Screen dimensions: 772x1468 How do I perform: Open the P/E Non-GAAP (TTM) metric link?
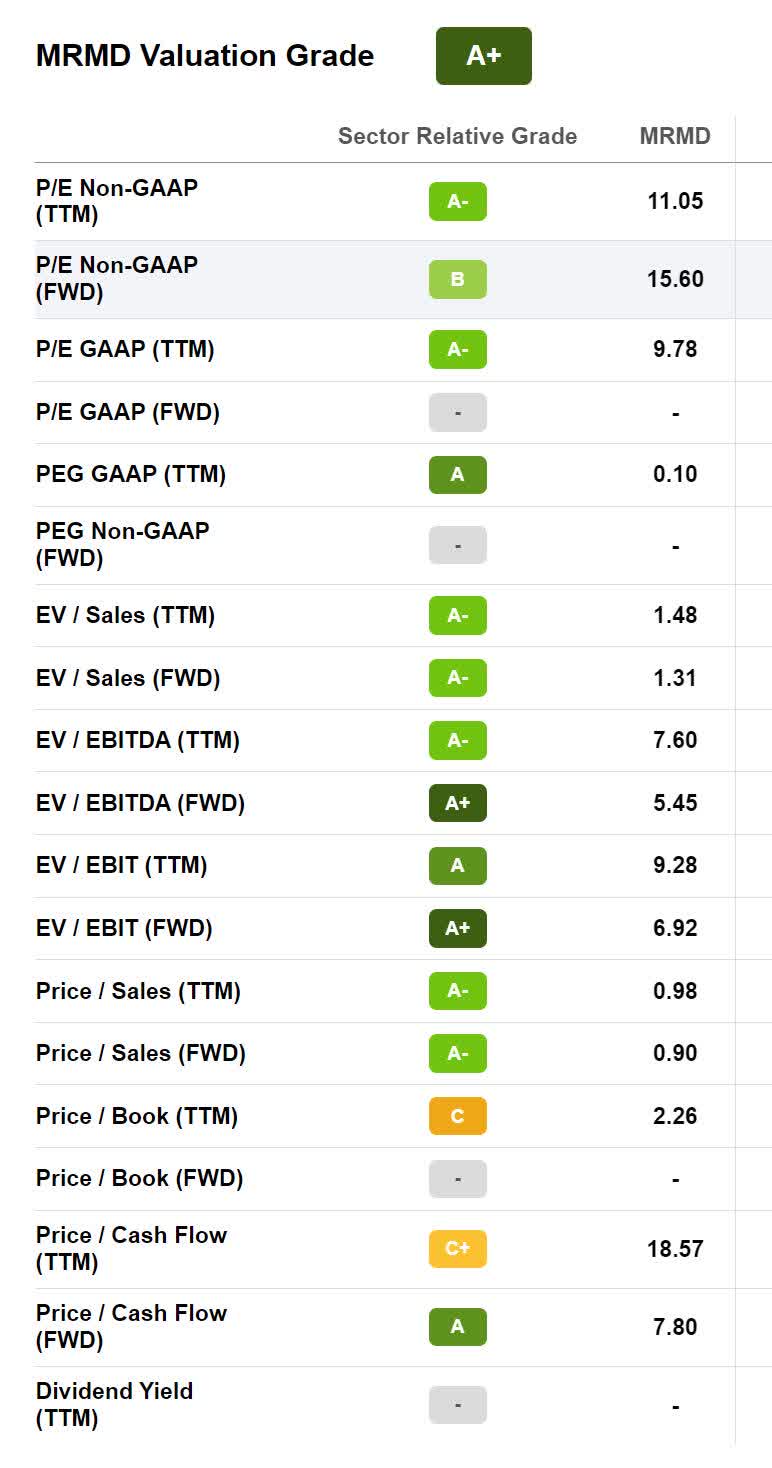[x=116, y=201]
